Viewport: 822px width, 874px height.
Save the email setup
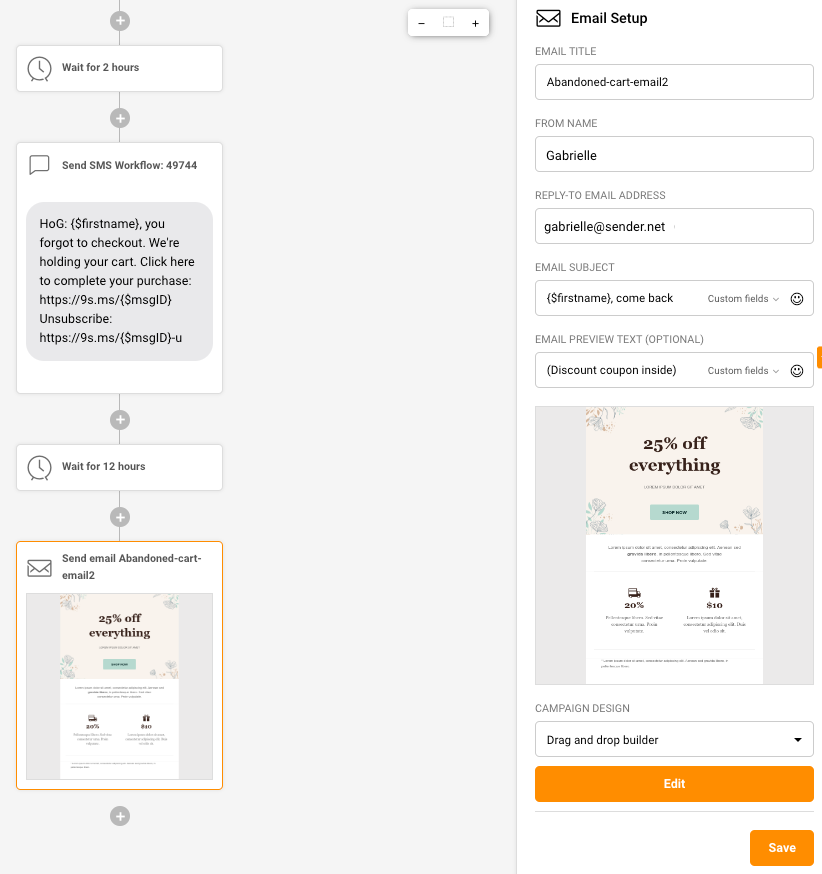pyautogui.click(x=781, y=848)
